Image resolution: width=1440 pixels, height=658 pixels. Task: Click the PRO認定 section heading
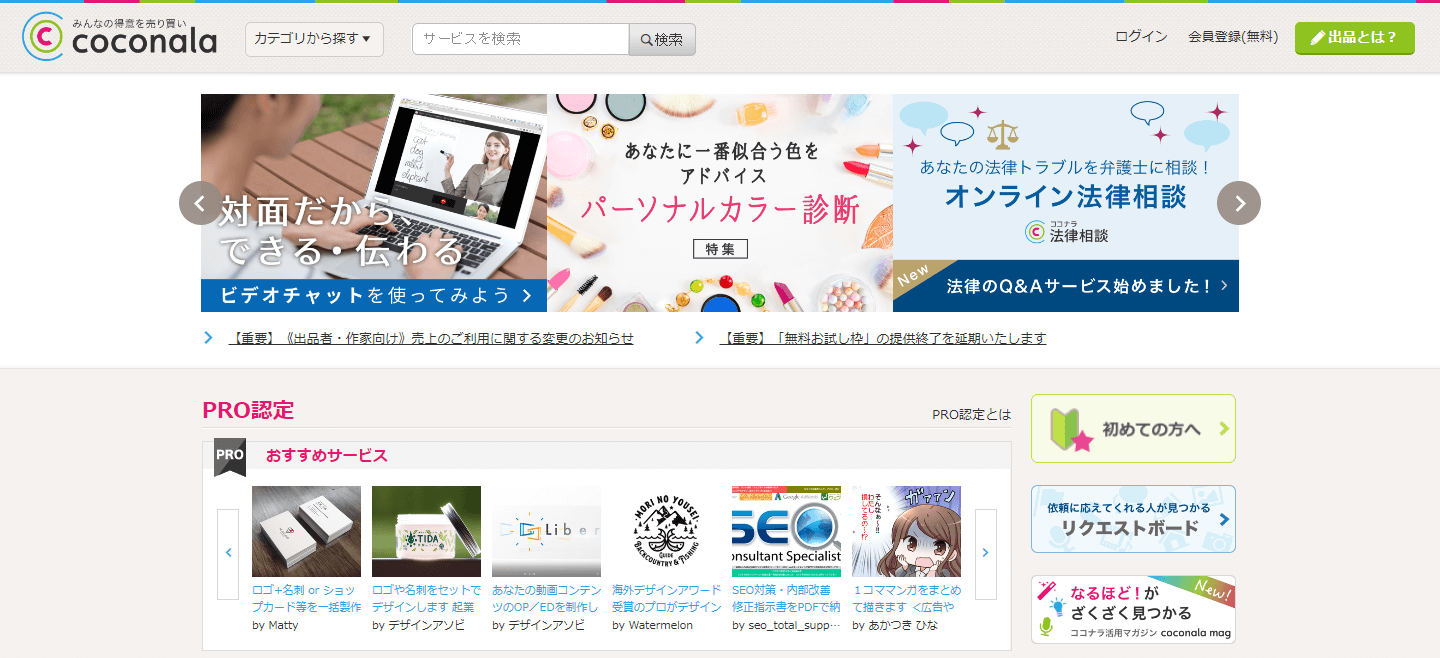click(x=248, y=410)
